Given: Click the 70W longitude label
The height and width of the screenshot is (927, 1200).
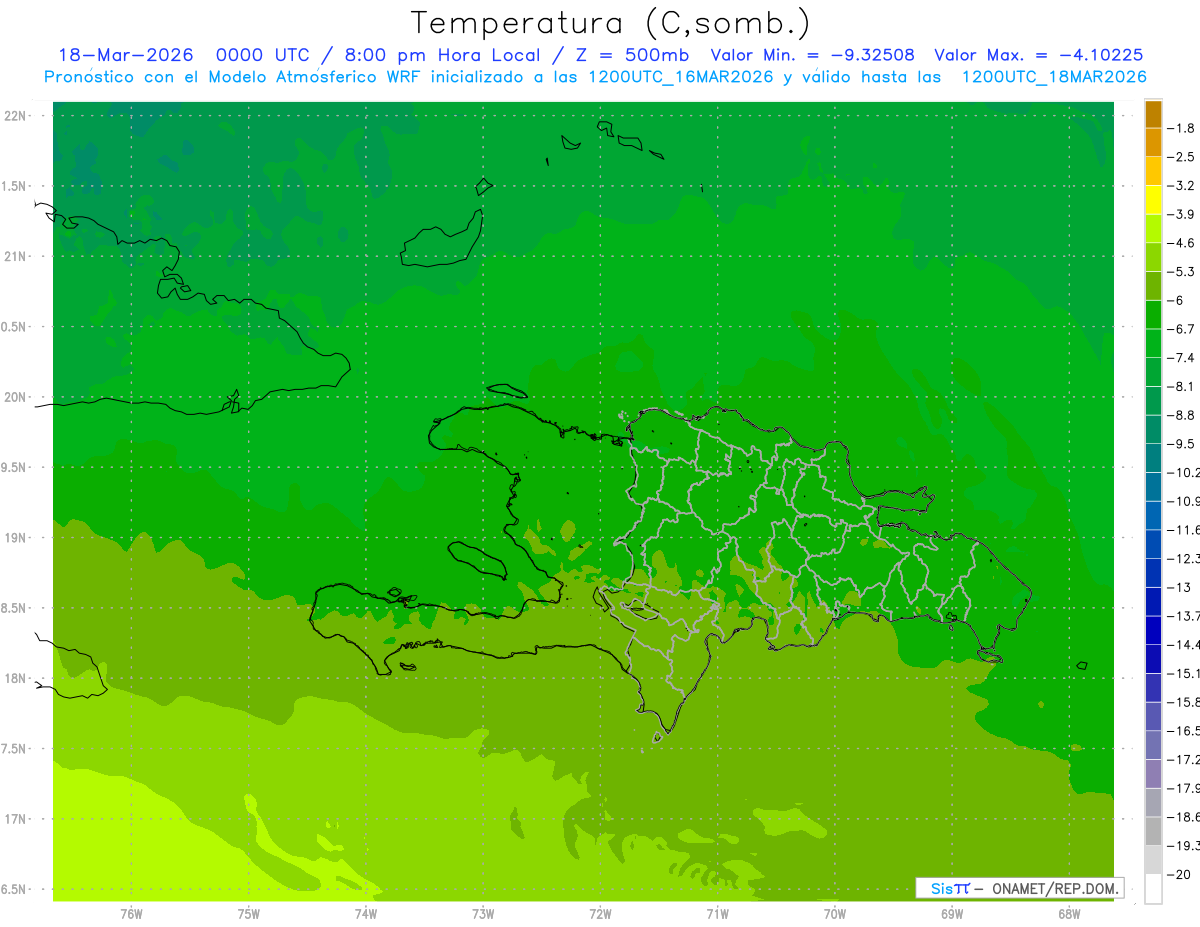Looking at the screenshot, I should [x=835, y=914].
